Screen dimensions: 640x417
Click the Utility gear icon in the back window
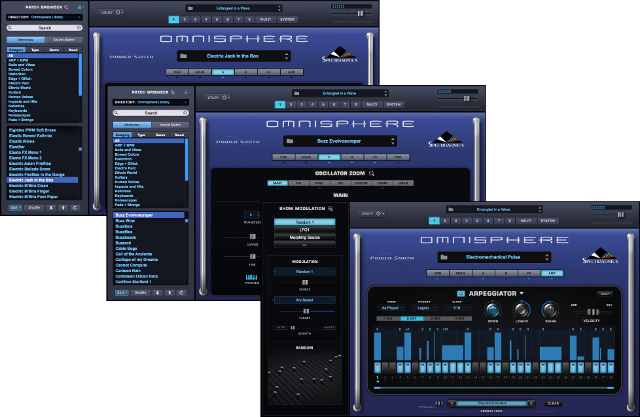click(118, 12)
